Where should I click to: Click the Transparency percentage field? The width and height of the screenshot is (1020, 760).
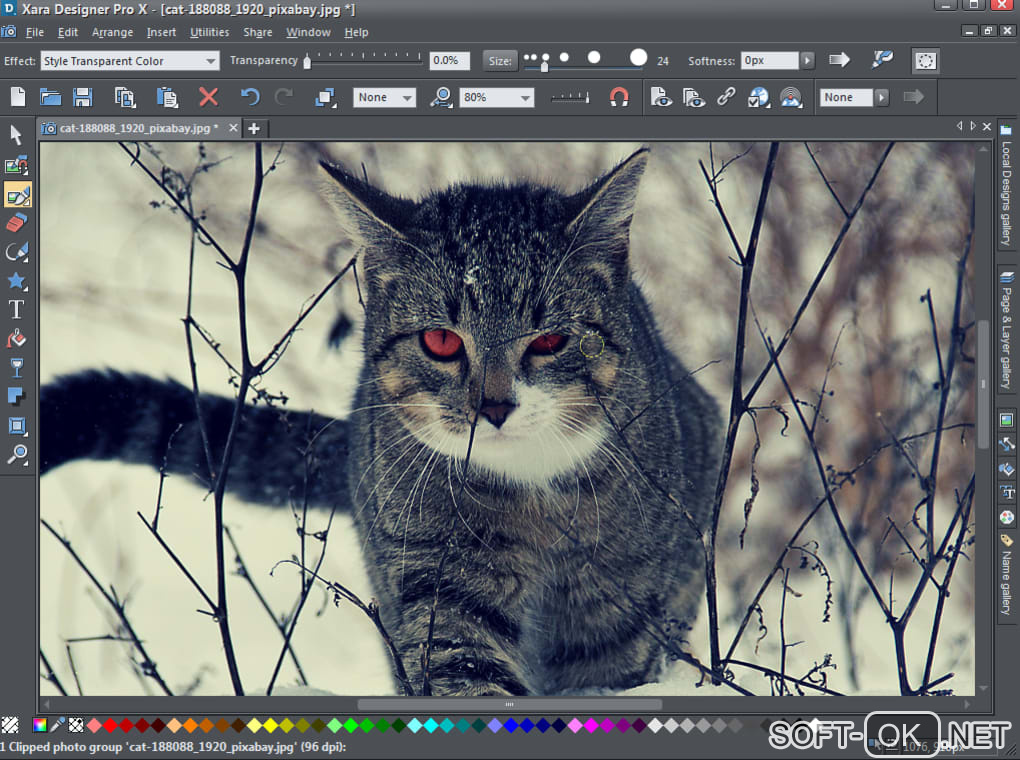449,61
